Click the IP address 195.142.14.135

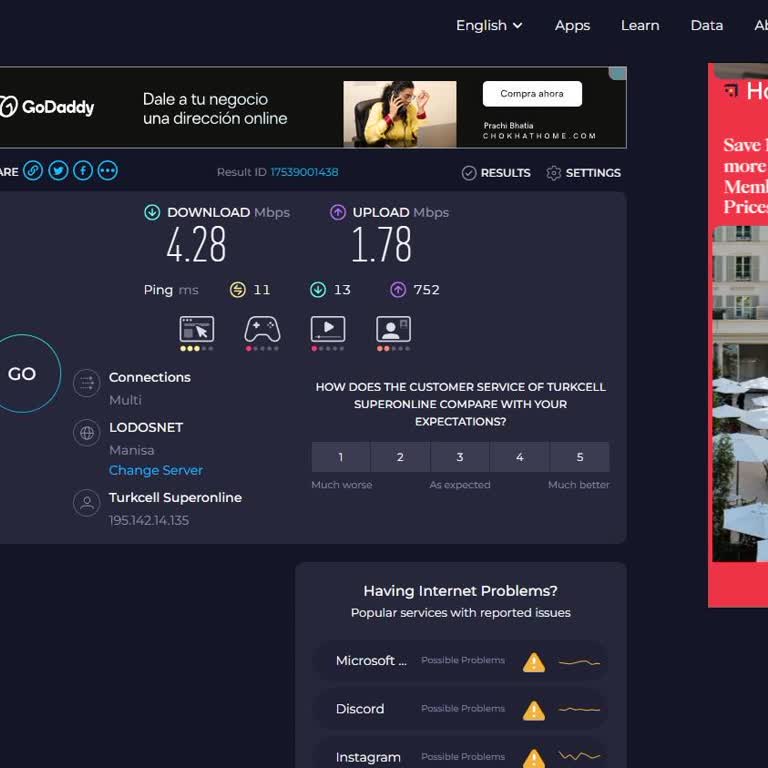point(149,520)
